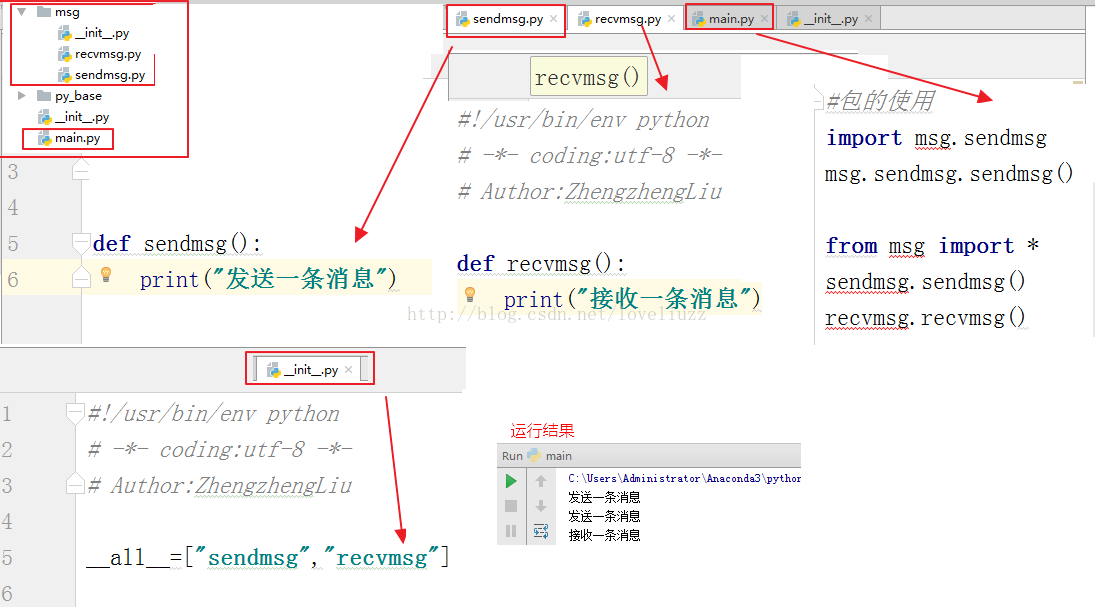The image size is (1095, 607).
Task: Select the lower __init__.py editor tab
Action: pyautogui.click(x=311, y=370)
